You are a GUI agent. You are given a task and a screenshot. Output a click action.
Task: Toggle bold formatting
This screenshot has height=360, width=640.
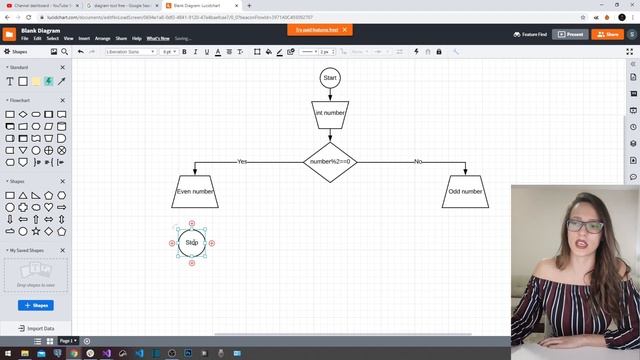click(x=184, y=52)
